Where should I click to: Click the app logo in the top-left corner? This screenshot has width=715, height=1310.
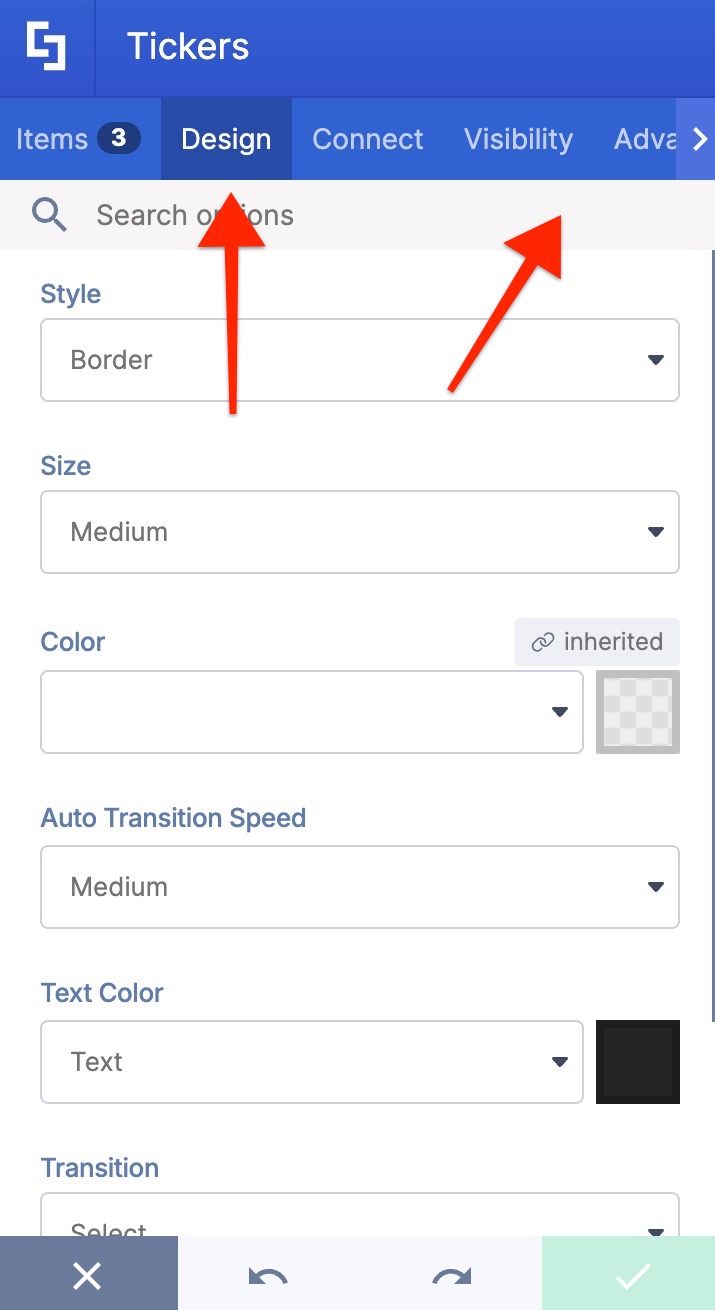tap(46, 46)
